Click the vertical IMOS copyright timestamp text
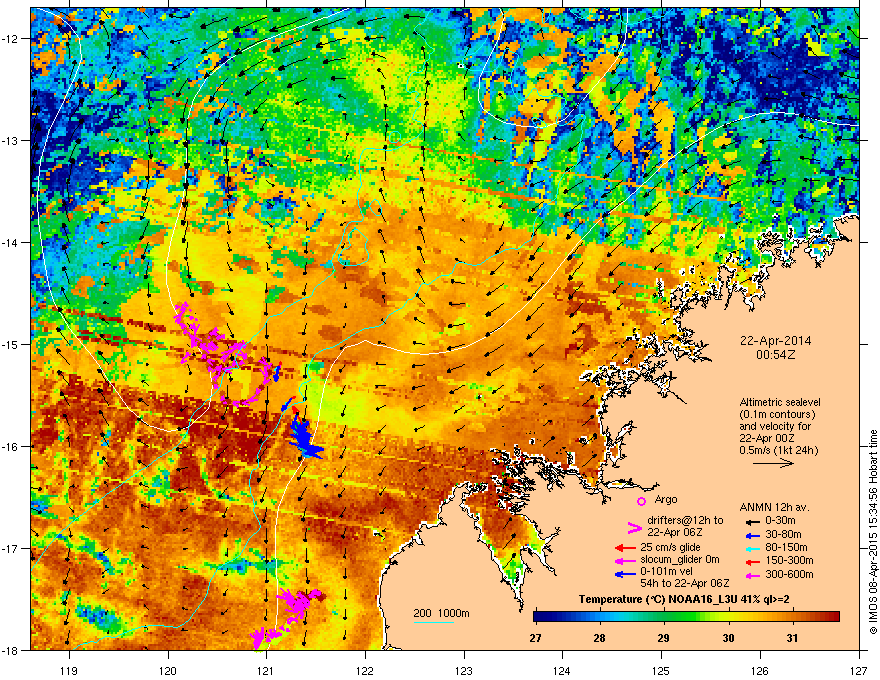The height and width of the screenshot is (680, 880). coord(873,532)
